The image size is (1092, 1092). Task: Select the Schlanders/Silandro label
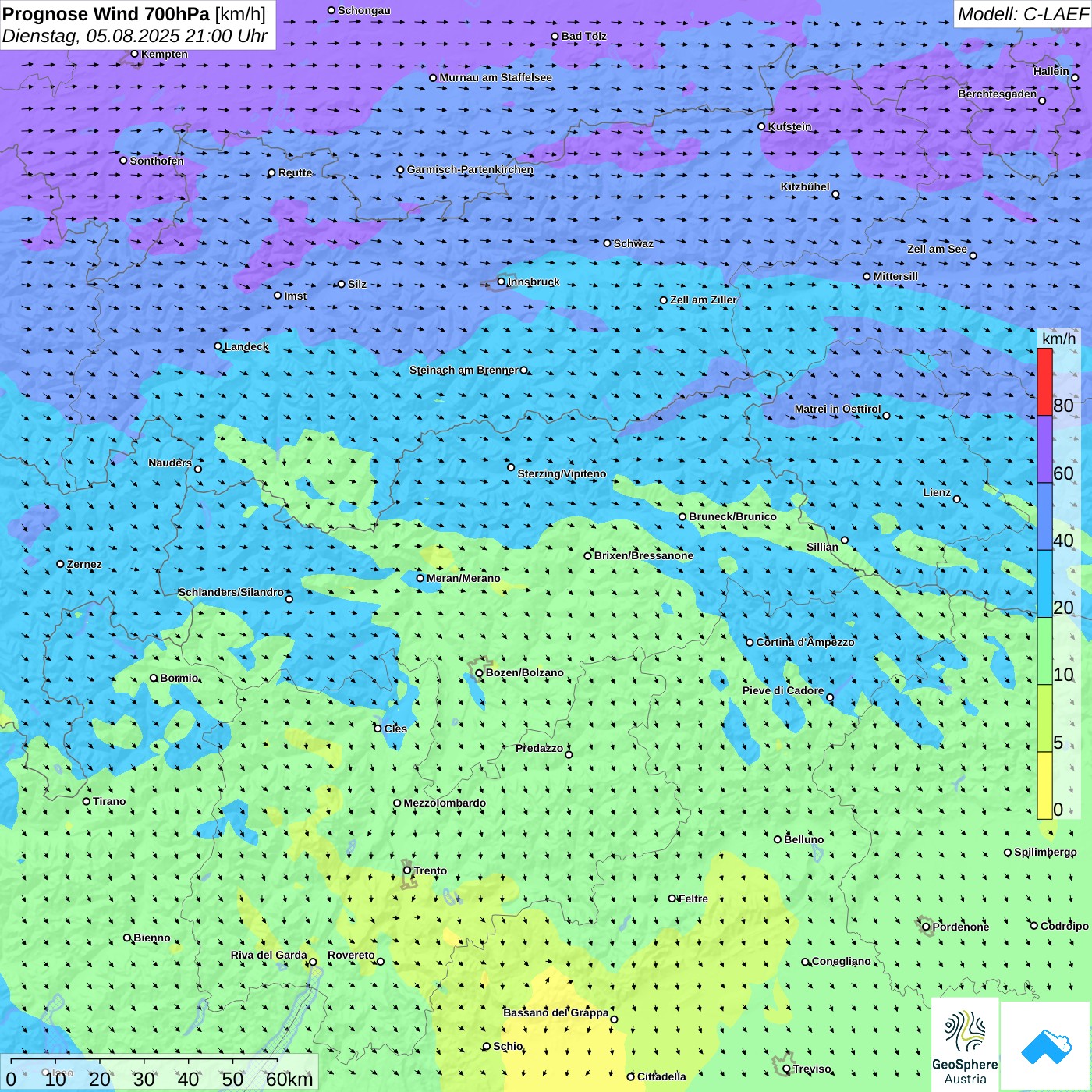pyautogui.click(x=231, y=592)
